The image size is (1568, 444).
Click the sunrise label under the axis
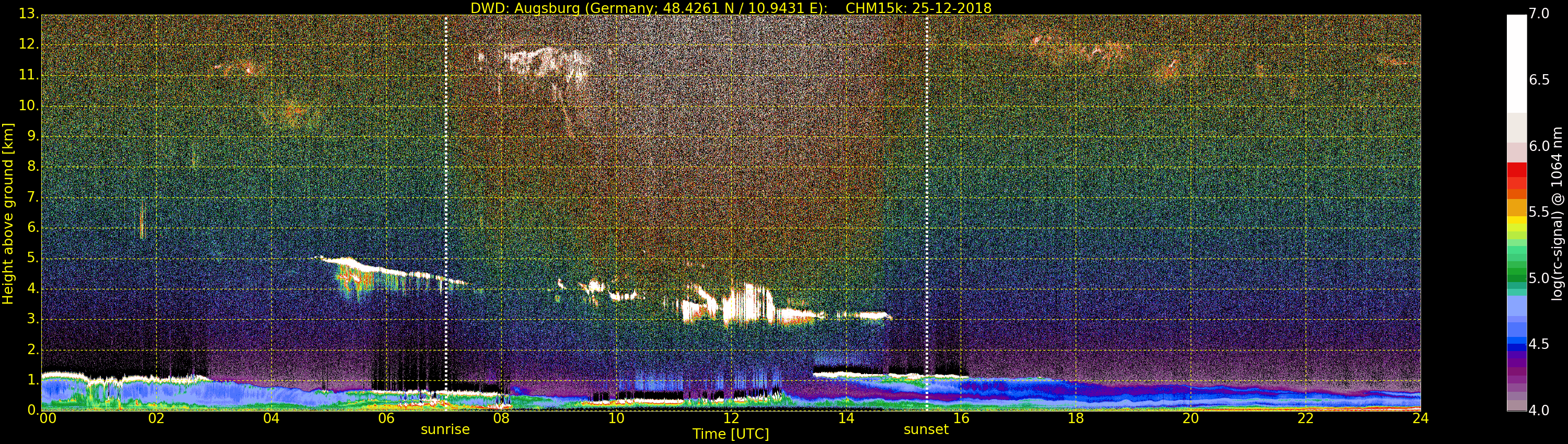(445, 429)
